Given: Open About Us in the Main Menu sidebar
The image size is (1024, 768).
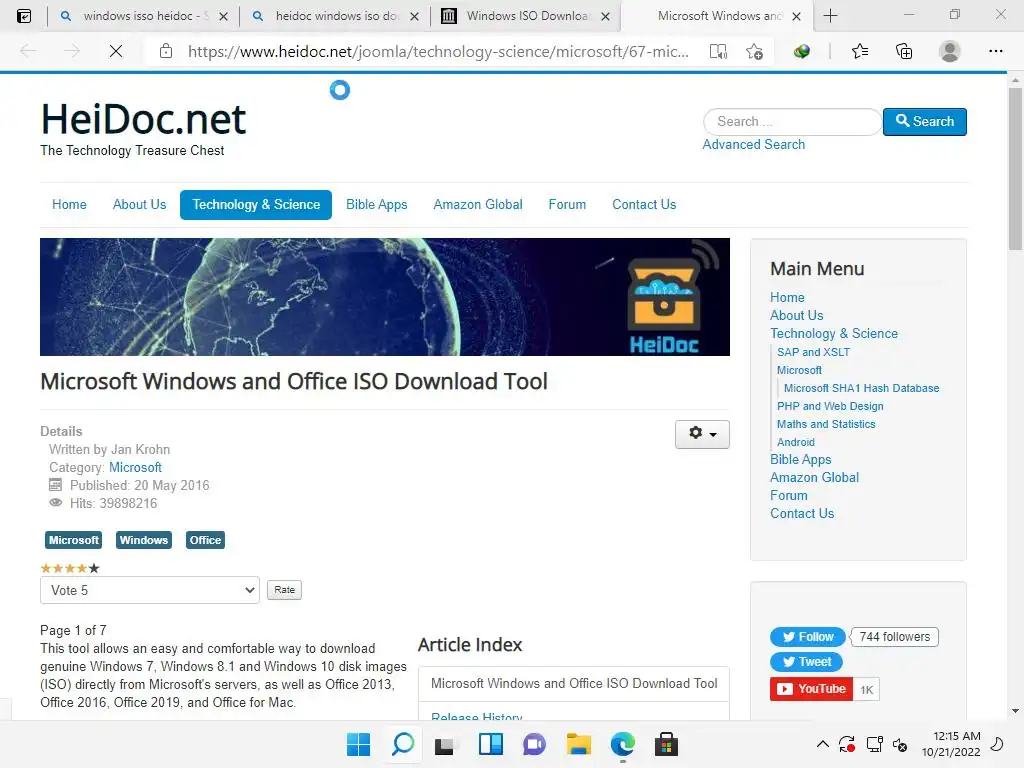Looking at the screenshot, I should [797, 315].
